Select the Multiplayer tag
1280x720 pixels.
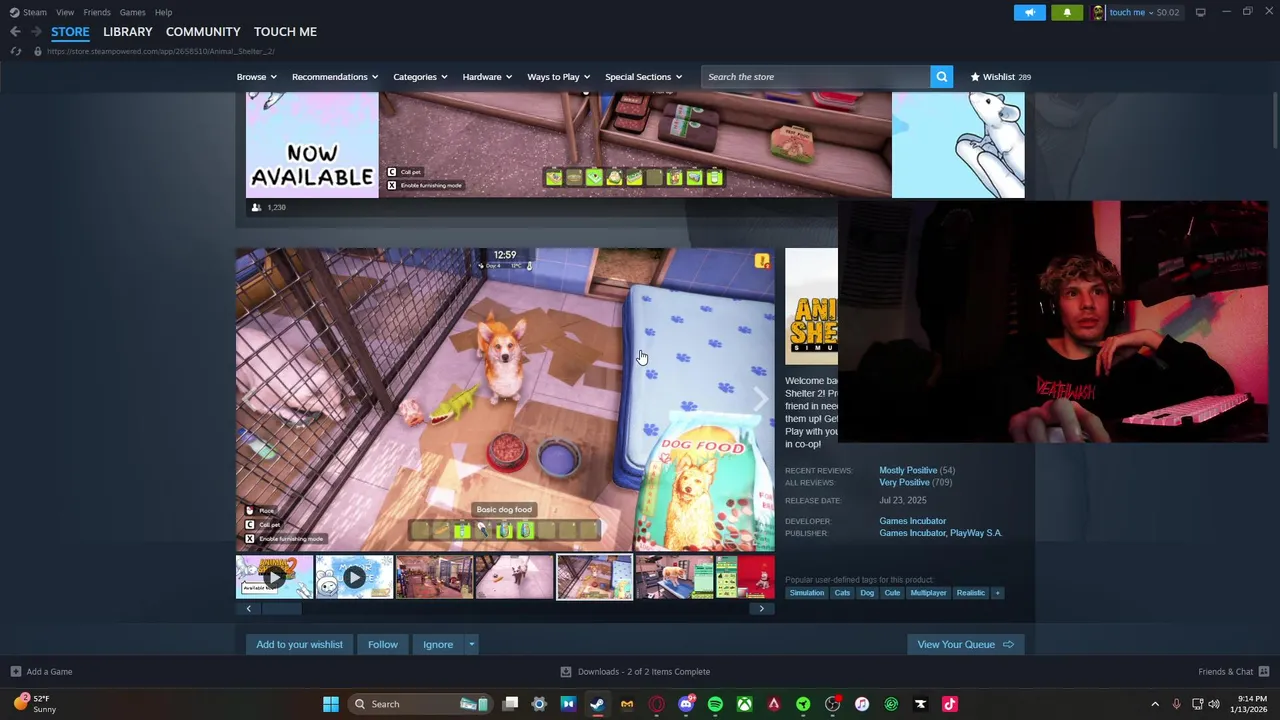click(x=928, y=593)
